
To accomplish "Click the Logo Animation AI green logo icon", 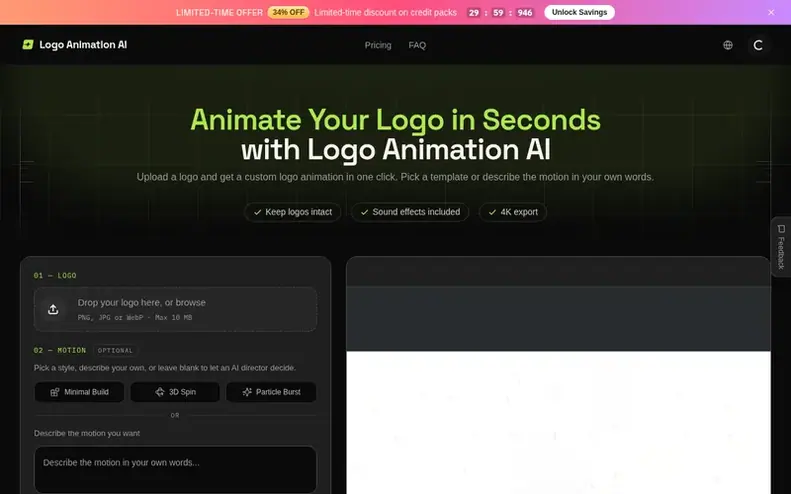I will [28, 45].
